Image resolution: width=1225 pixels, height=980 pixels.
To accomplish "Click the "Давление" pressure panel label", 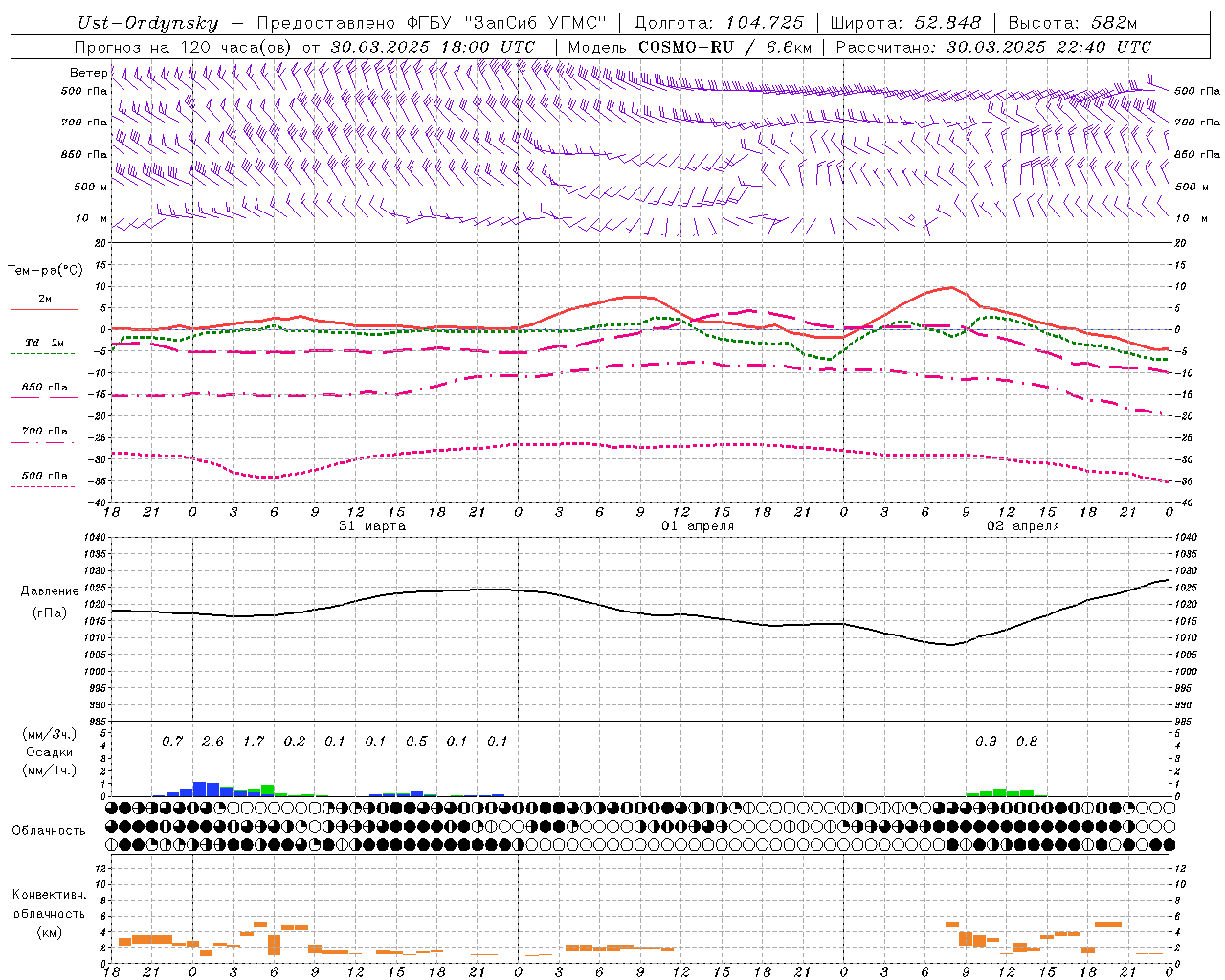I will (50, 591).
